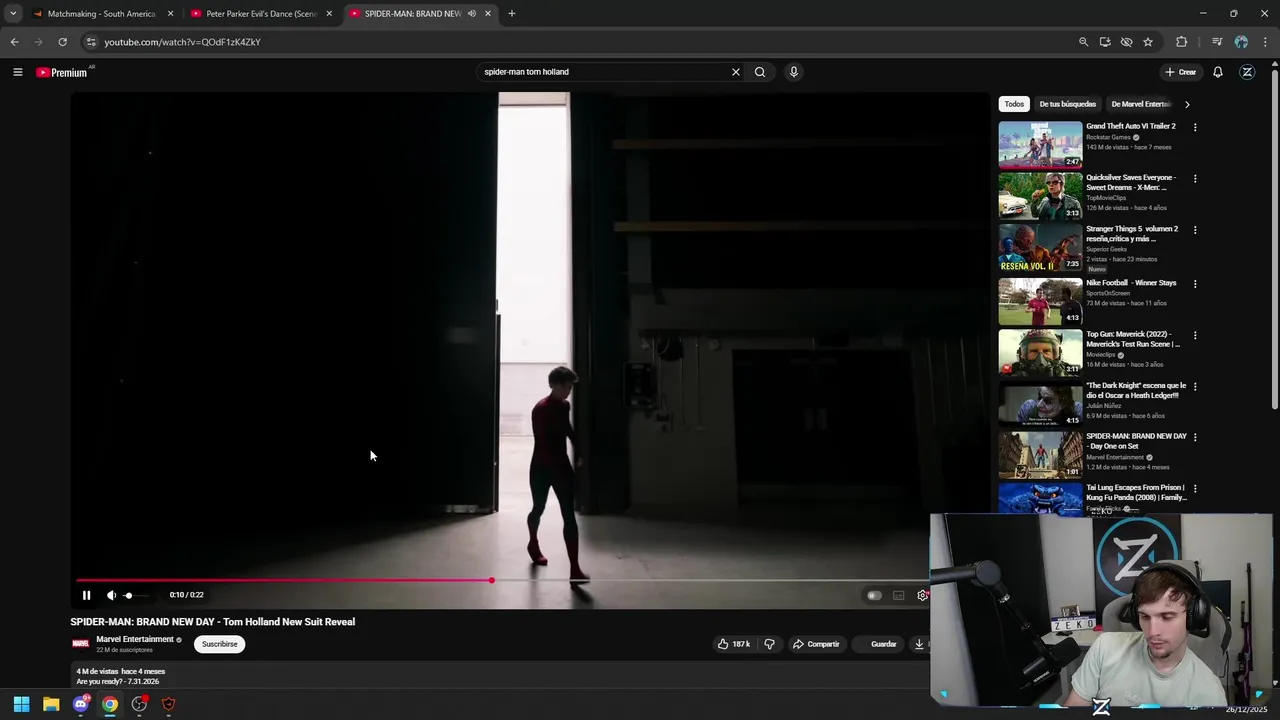The width and height of the screenshot is (1280, 720).
Task: Open Discord from the taskbar
Action: point(81,704)
